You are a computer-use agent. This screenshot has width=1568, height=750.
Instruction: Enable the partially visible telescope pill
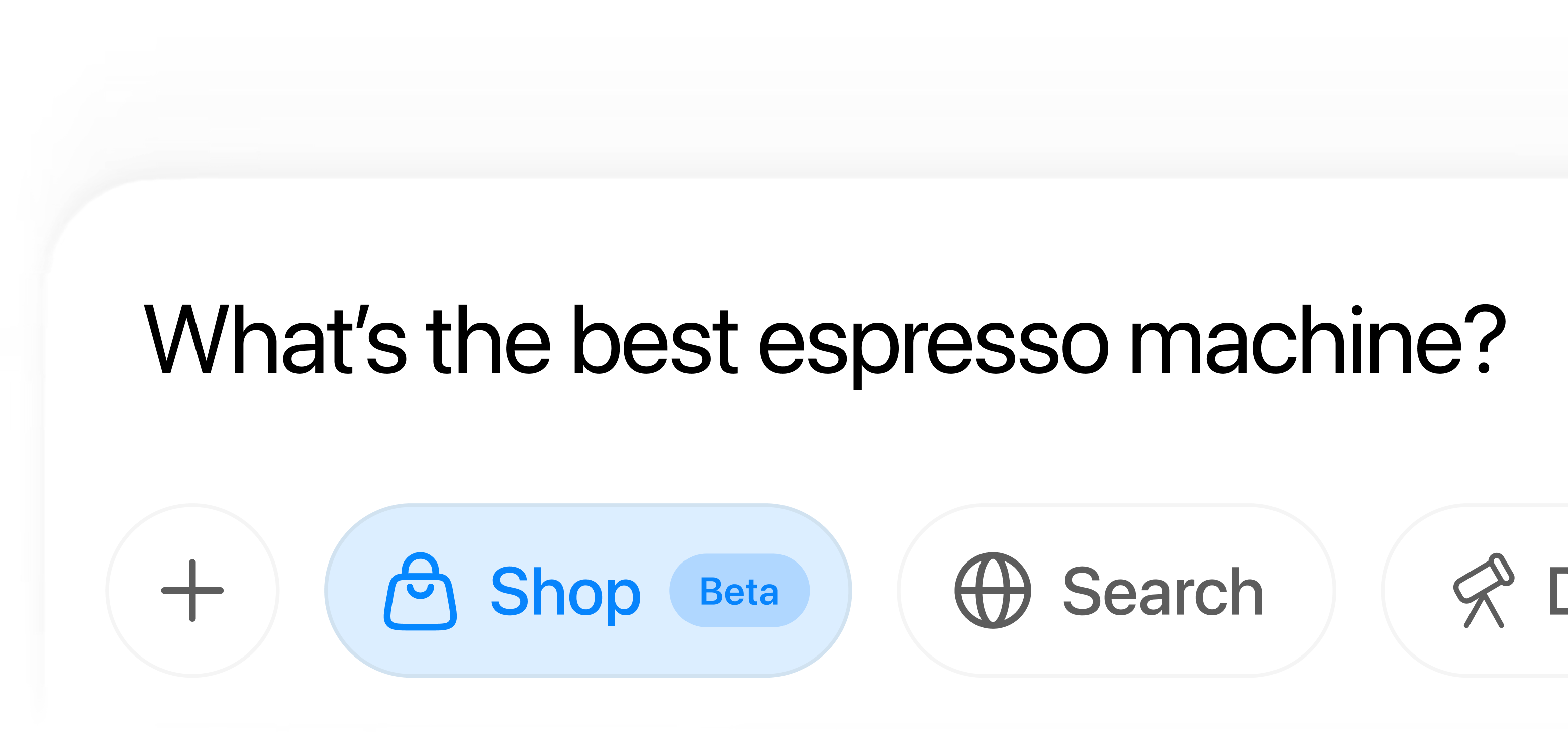tap(1475, 591)
